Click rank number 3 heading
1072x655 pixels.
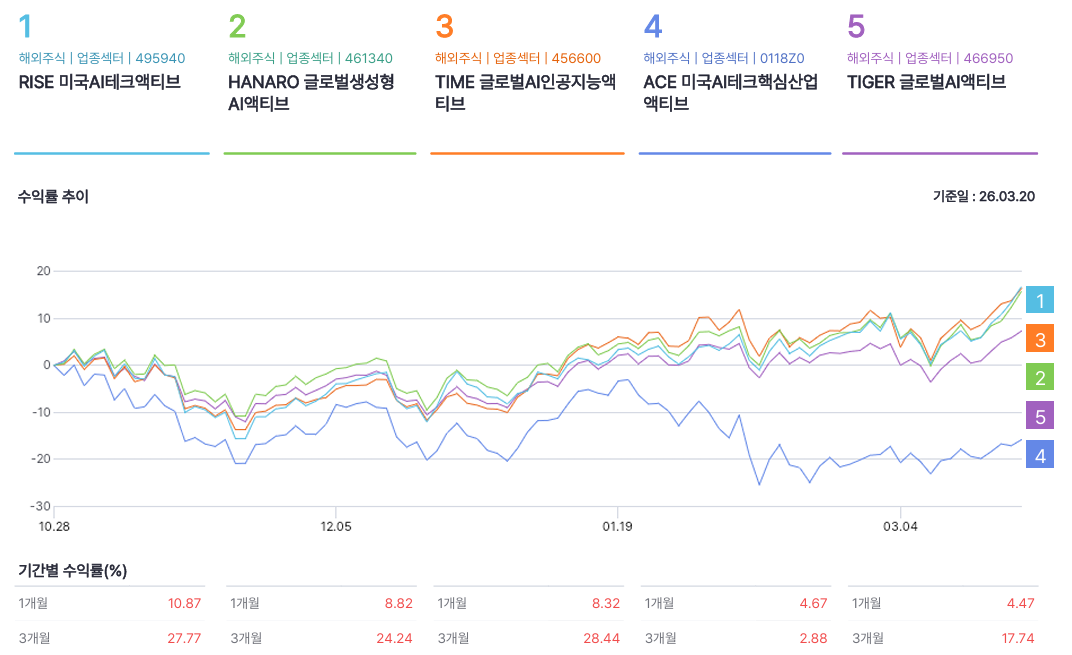point(444,27)
